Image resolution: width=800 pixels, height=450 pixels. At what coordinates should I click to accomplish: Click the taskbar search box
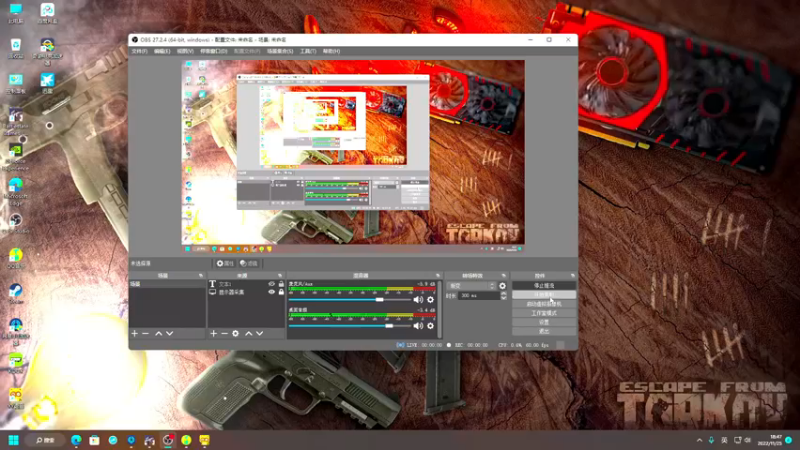45,440
